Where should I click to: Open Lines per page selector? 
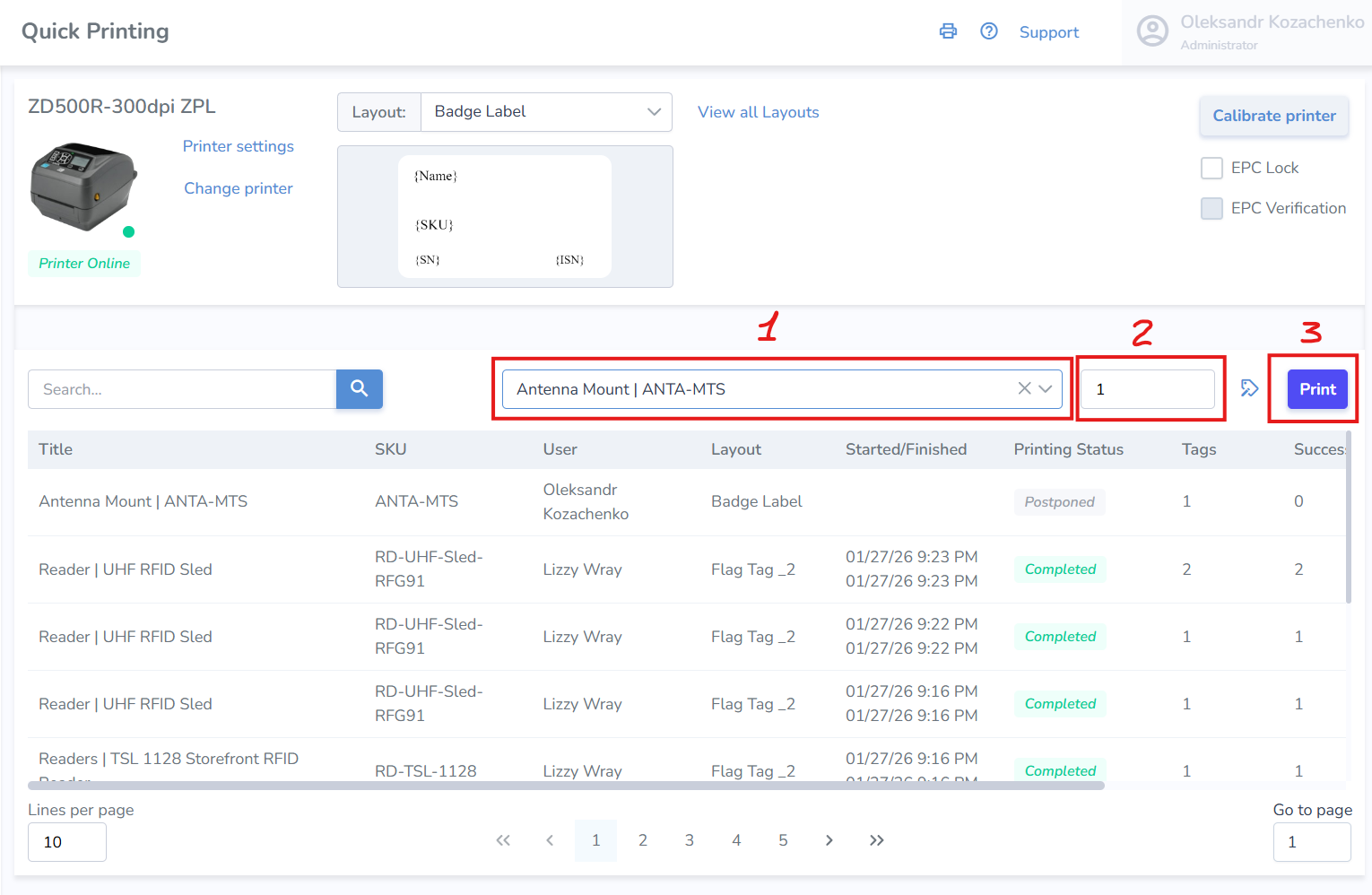coord(67,842)
